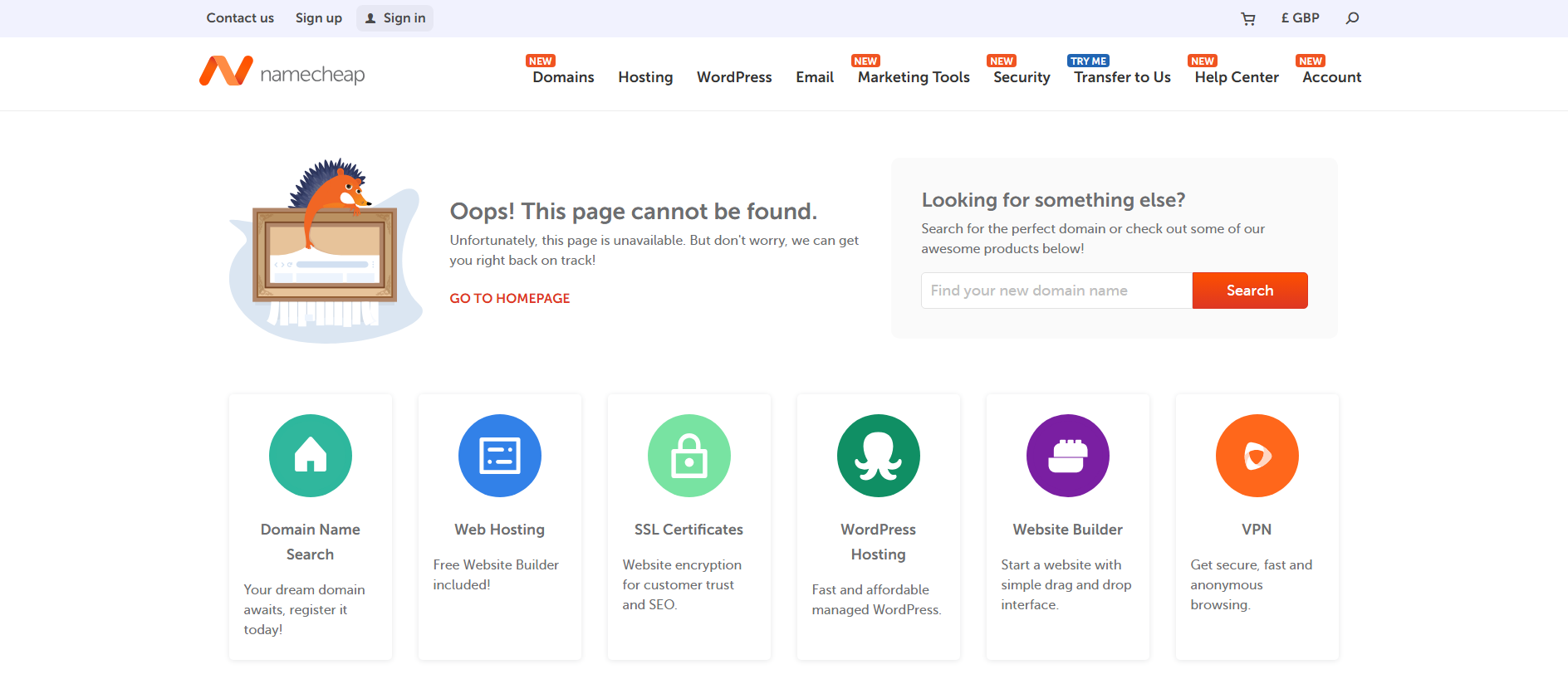Open the Web Hosting card title
Screen dimensions: 1568x679
500,530
